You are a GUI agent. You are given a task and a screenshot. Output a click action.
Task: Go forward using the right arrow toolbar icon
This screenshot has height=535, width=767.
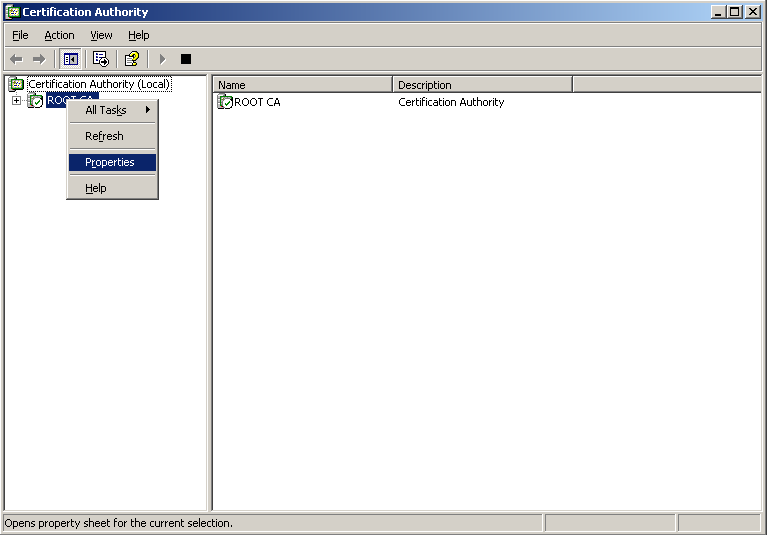click(x=39, y=59)
